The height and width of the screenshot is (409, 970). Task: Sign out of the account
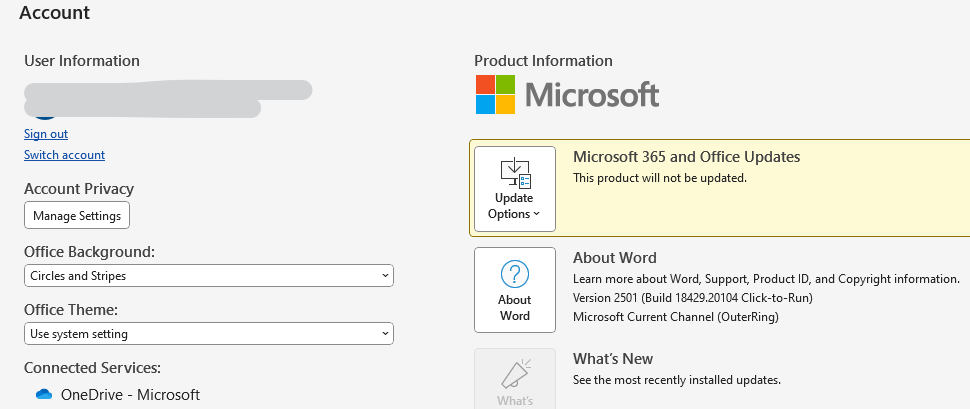click(x=46, y=134)
